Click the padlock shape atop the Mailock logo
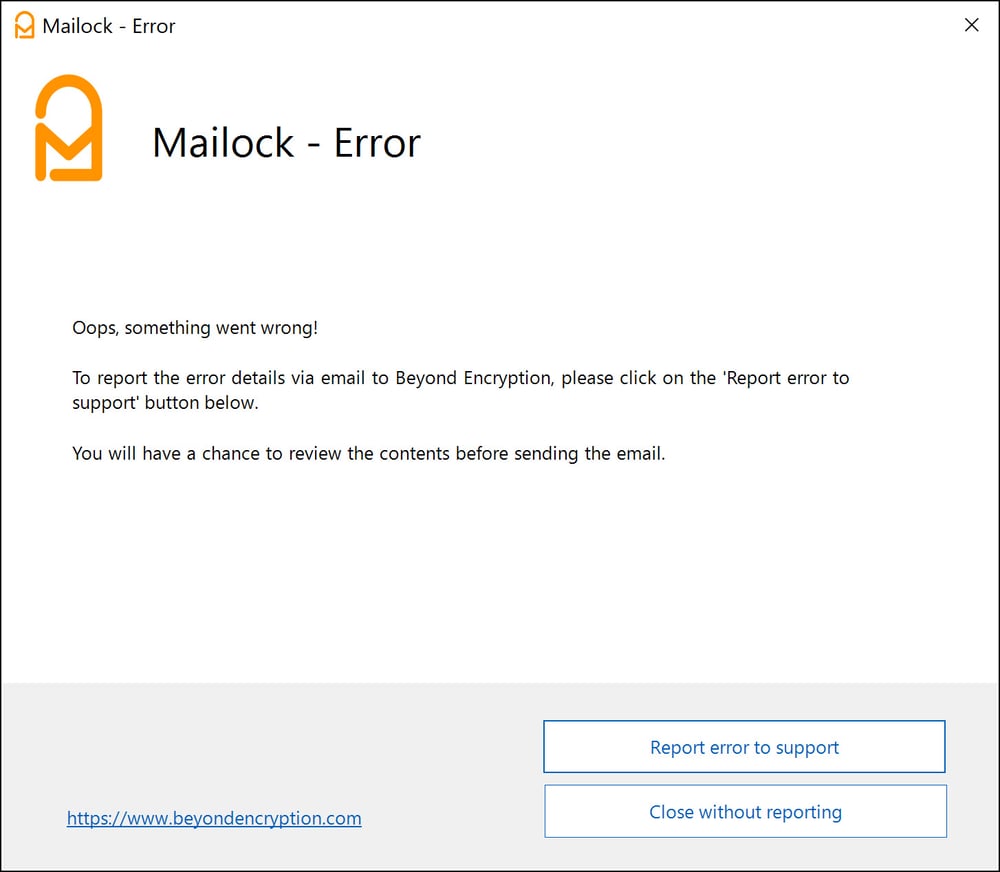Screen dimensions: 1000x872 click(x=68, y=95)
